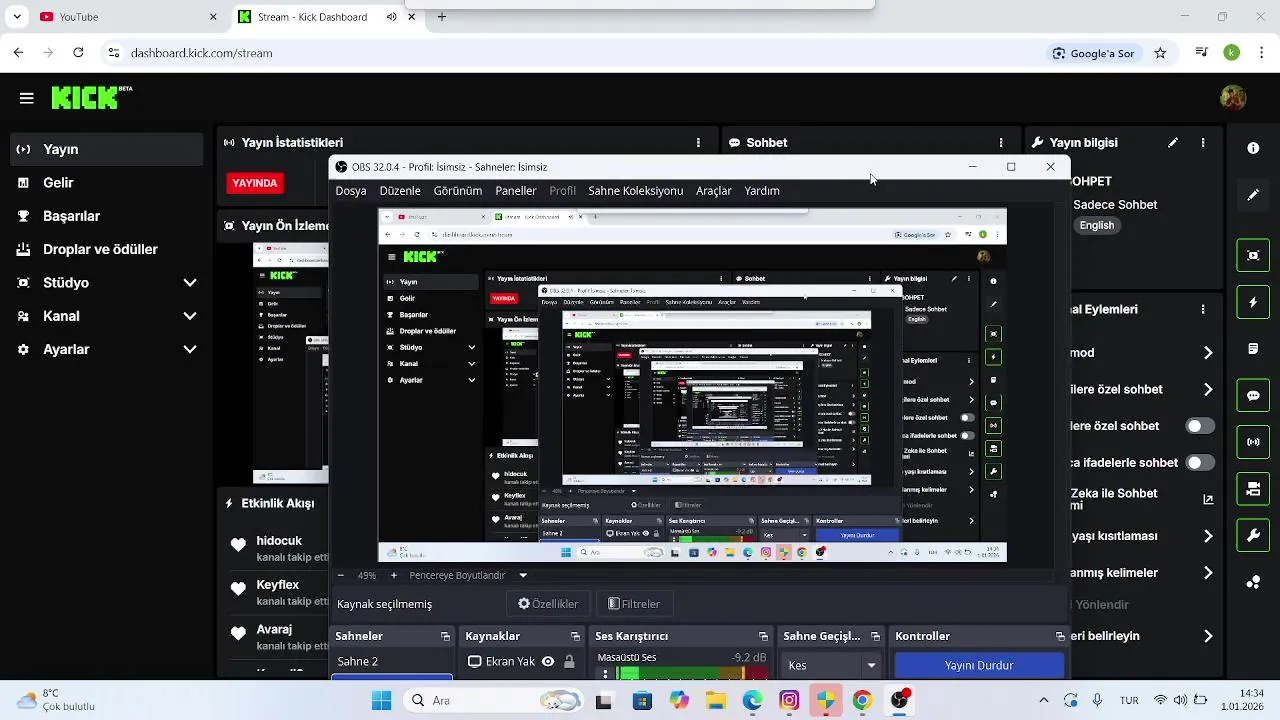Screen dimensions: 1280x720
Task: Toggle the ifadelerle sohbet switch
Action: [x=1200, y=463]
